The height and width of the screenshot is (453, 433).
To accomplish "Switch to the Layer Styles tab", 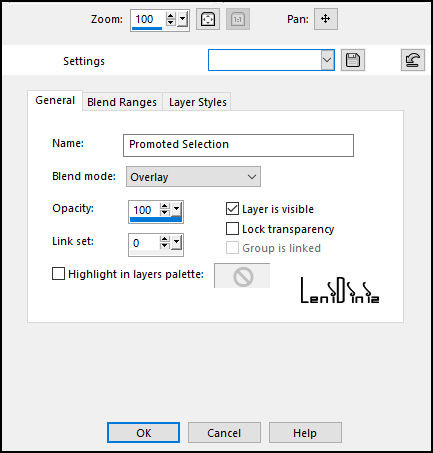I will (198, 102).
